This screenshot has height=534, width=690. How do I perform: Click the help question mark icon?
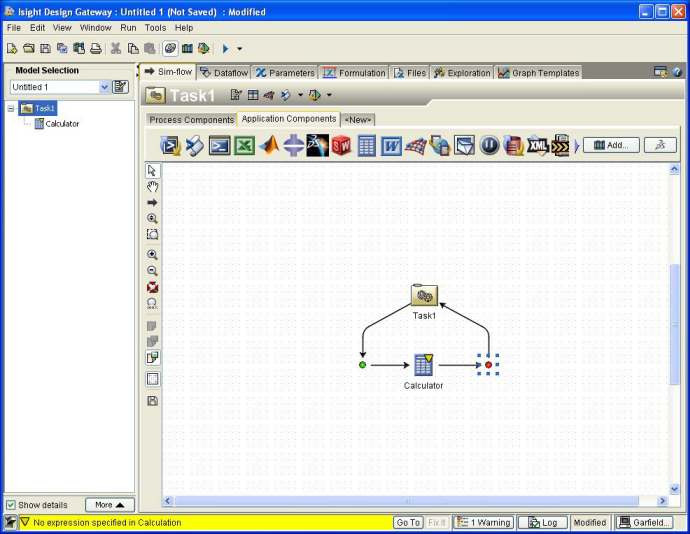tap(677, 72)
